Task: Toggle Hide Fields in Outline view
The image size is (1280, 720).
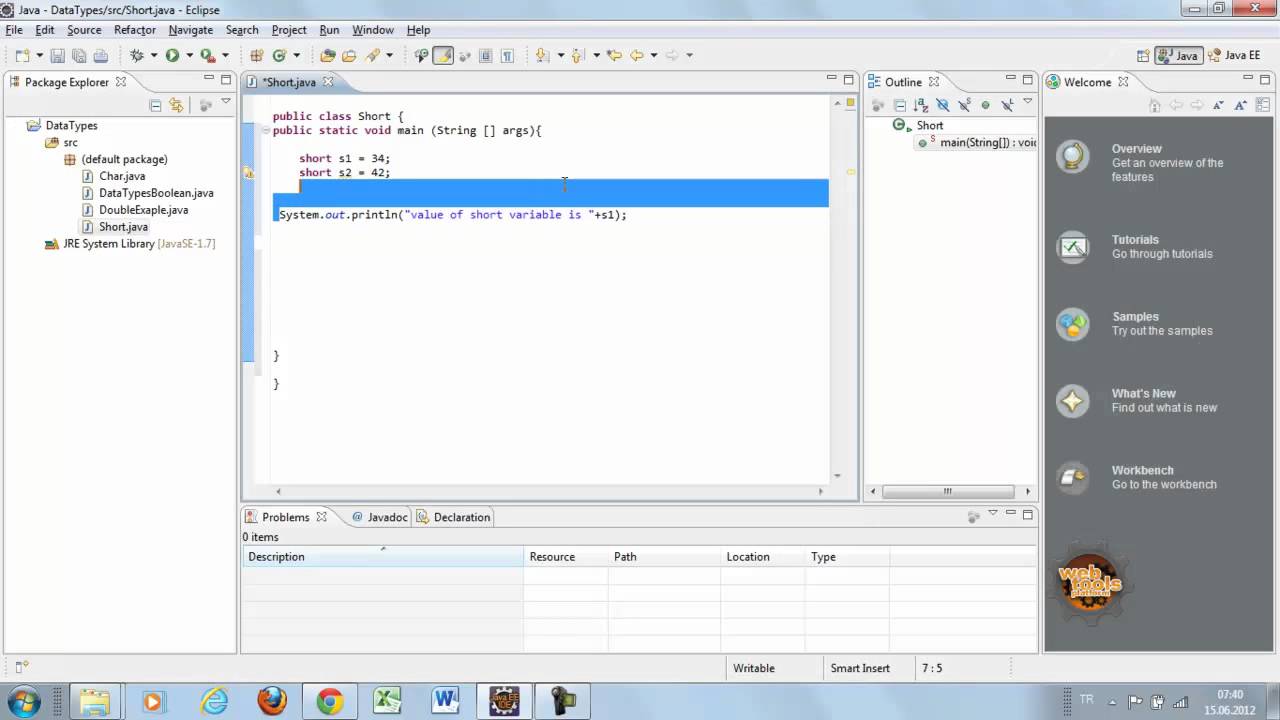Action: pyautogui.click(x=942, y=105)
